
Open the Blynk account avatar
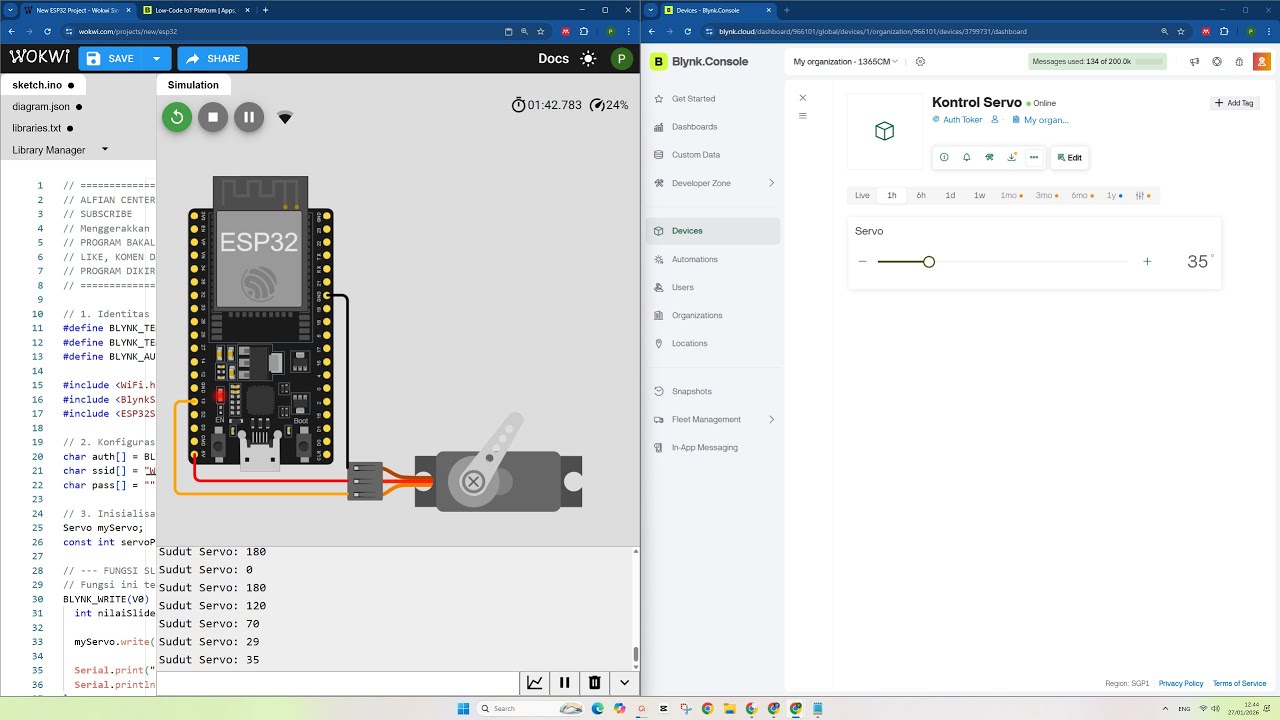pos(1262,61)
